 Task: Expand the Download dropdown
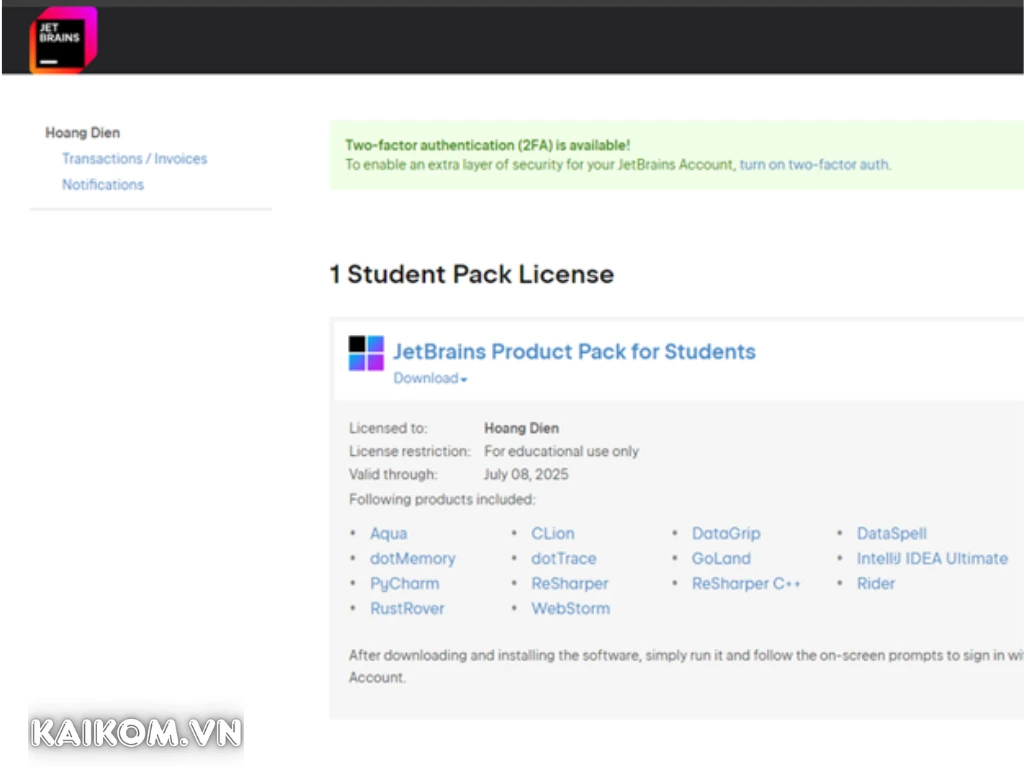coord(430,378)
